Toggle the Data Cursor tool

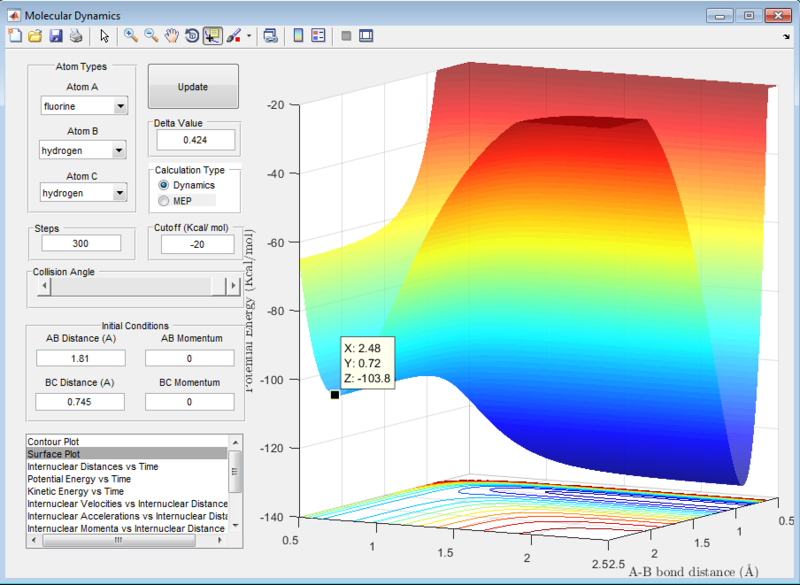(212, 36)
